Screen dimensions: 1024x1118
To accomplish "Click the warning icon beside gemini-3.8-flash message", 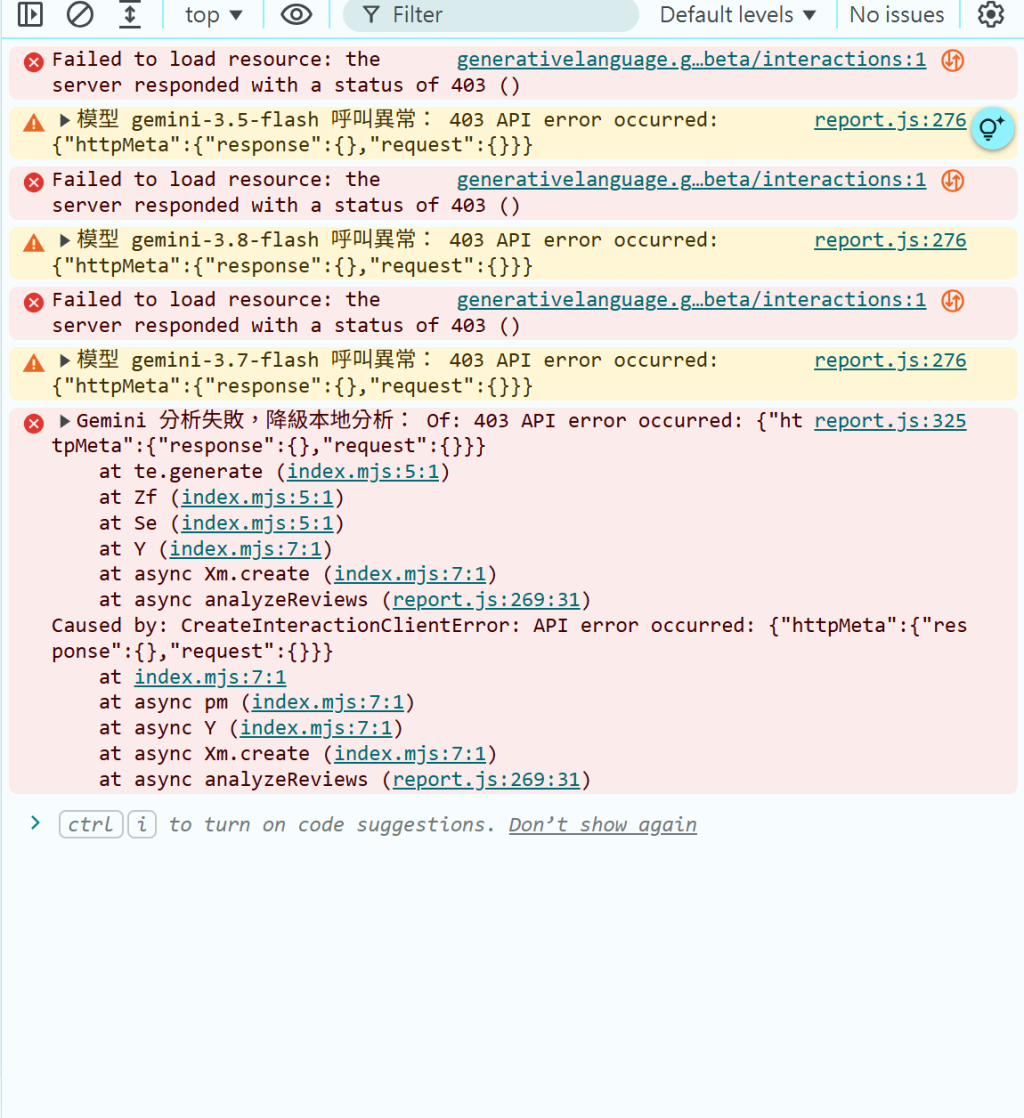I will (34, 243).
